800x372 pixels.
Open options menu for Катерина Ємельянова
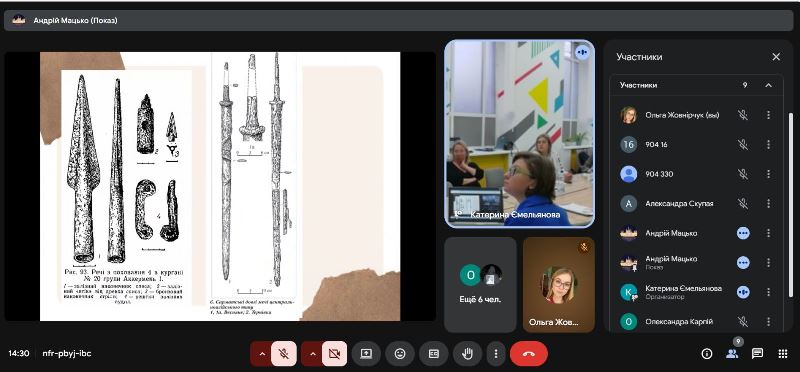[768, 292]
